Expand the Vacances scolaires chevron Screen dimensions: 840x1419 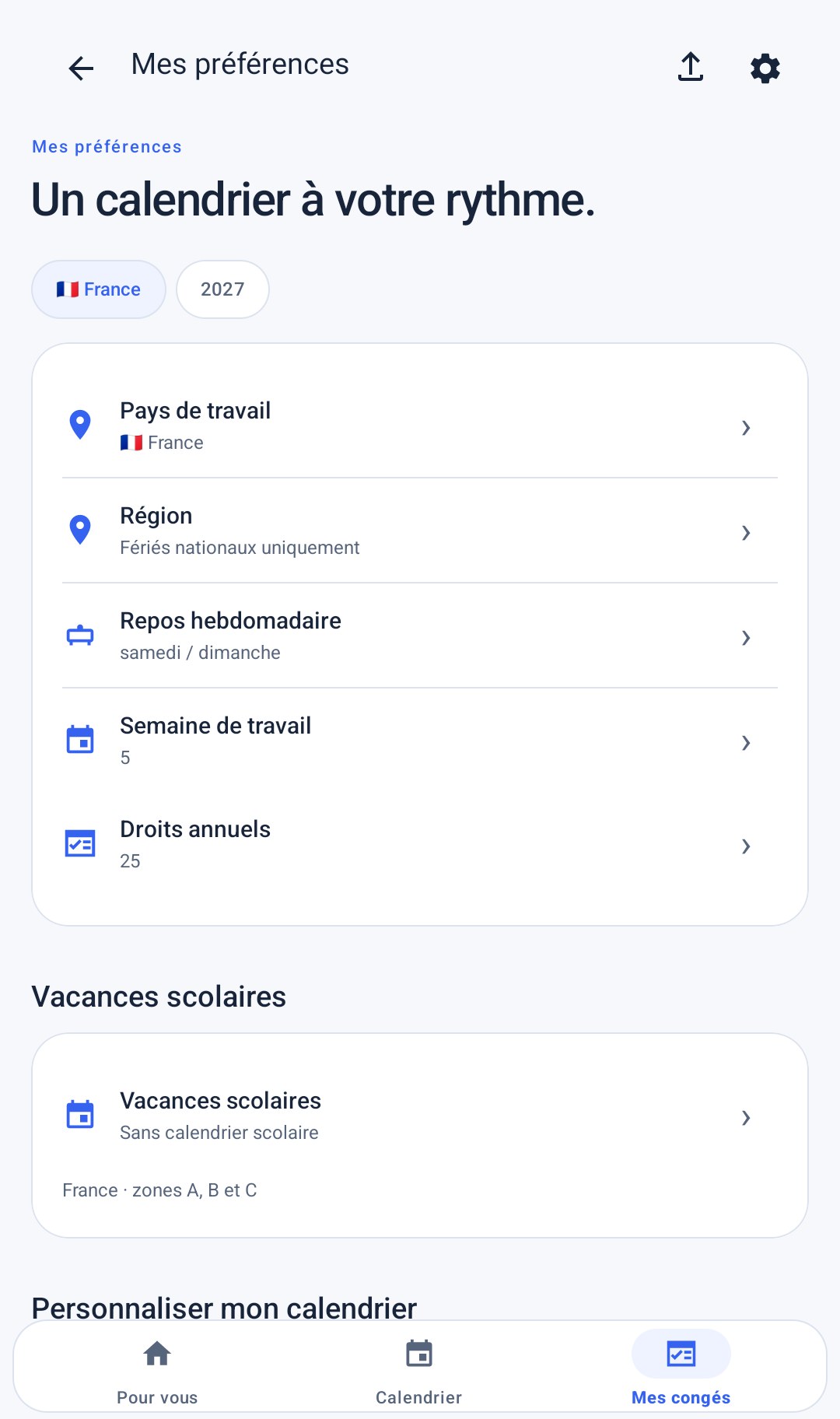tap(746, 1118)
